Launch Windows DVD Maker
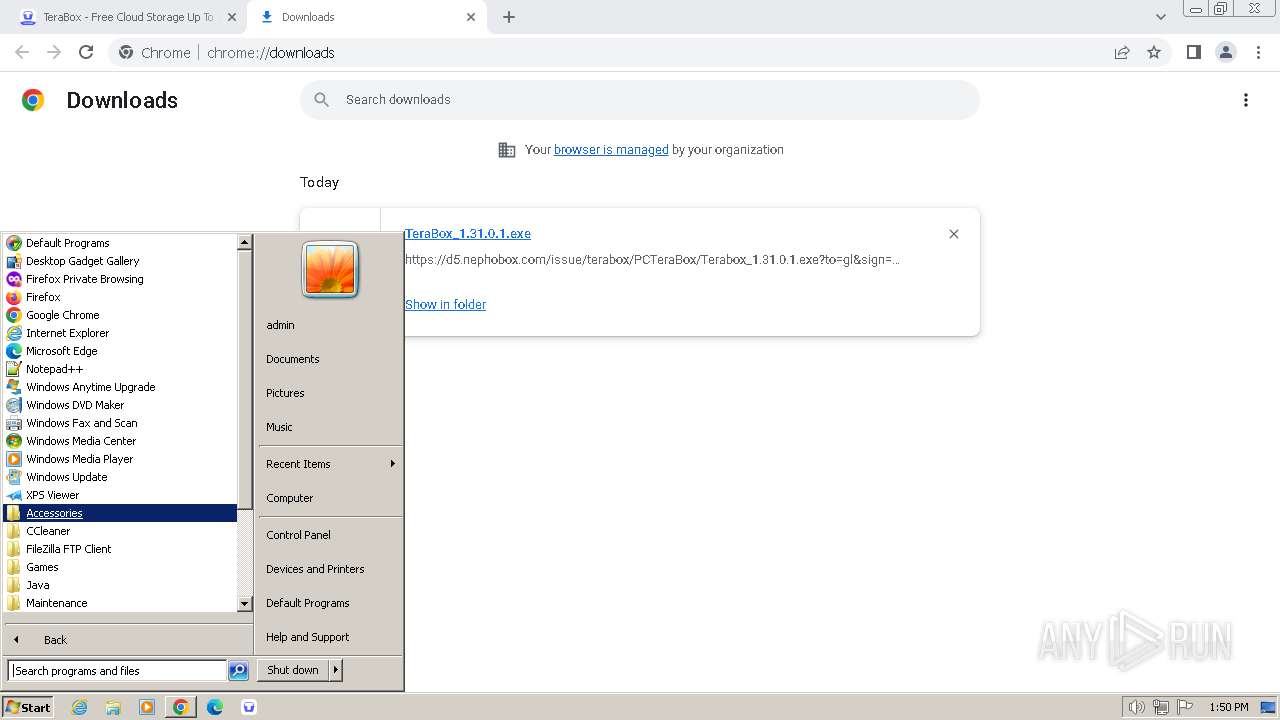This screenshot has height=720, width=1280. (x=120, y=405)
